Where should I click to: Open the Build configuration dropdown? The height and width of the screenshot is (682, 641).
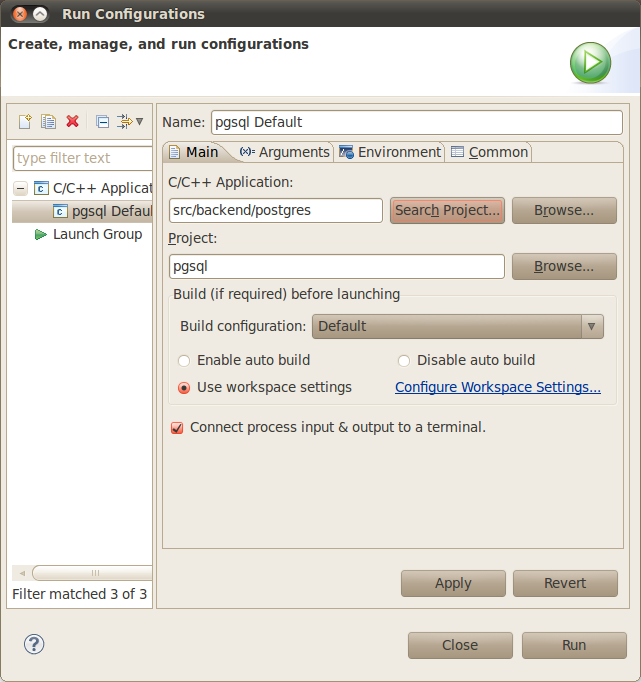click(457, 326)
